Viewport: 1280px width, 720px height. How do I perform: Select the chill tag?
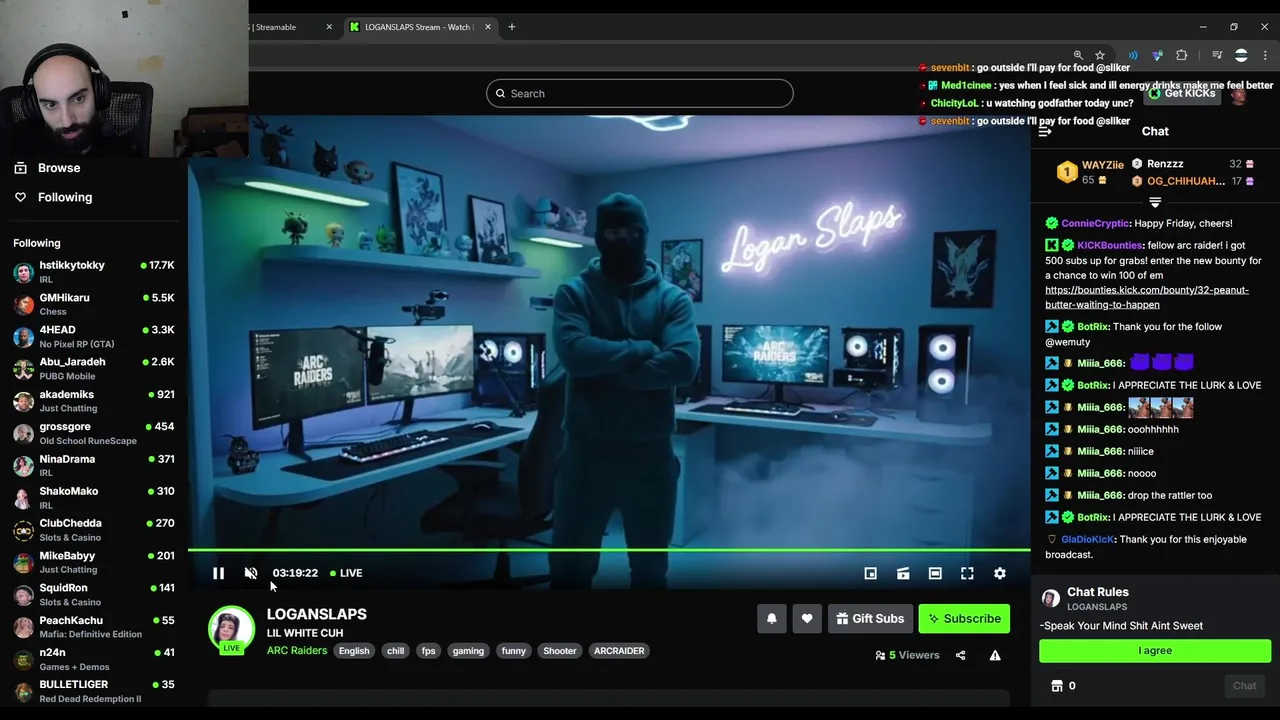396,651
